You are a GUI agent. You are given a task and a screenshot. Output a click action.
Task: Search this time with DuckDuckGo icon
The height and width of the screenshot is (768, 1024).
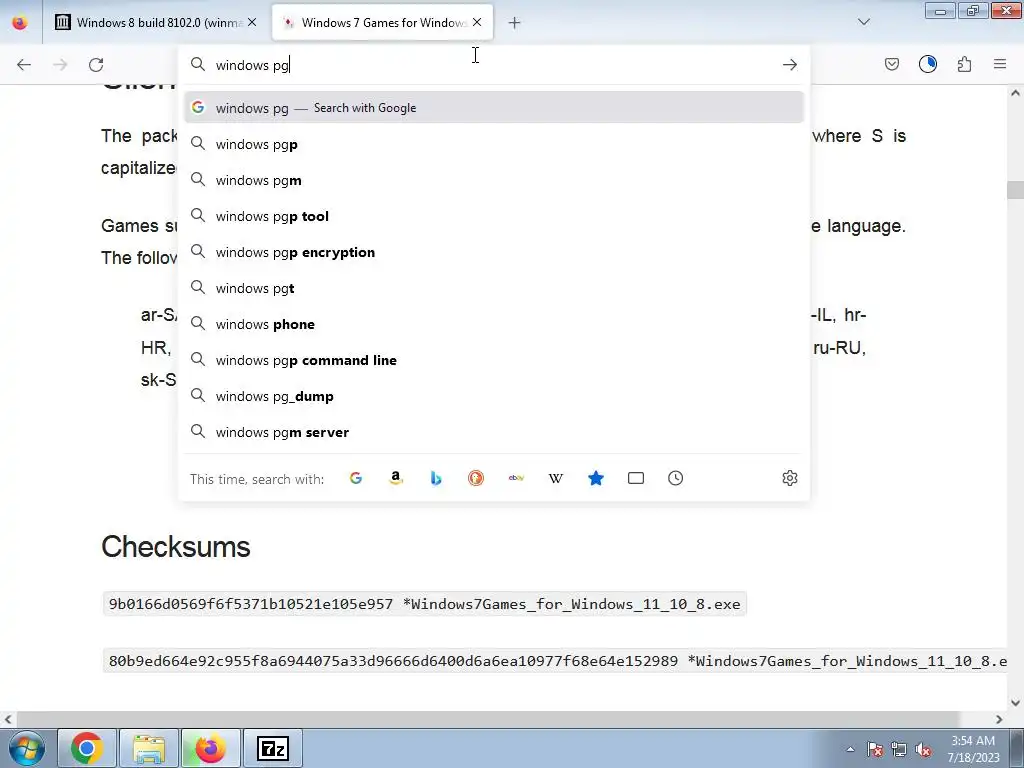coord(476,478)
